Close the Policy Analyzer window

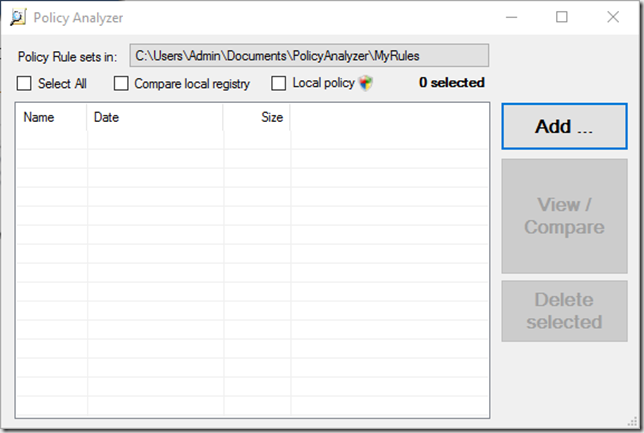(613, 17)
